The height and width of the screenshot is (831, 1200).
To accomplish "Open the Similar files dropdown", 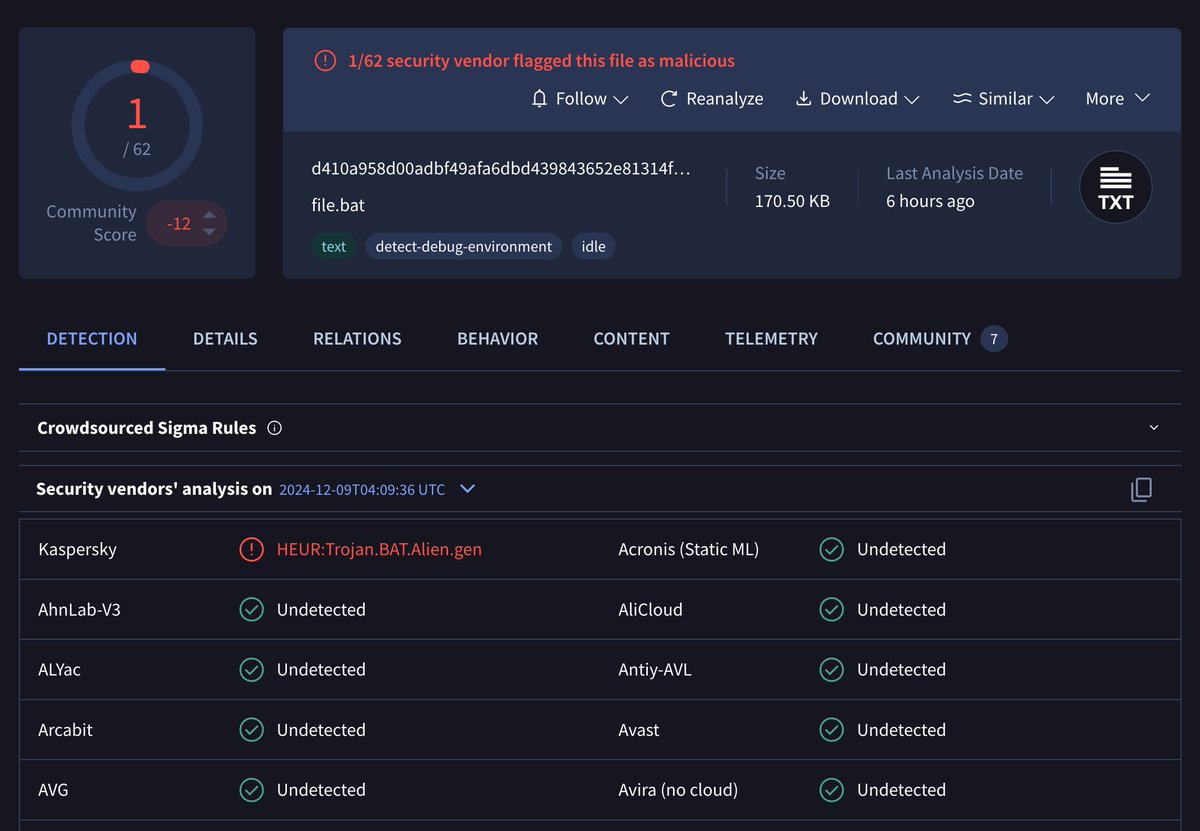I will pyautogui.click(x=1003, y=98).
